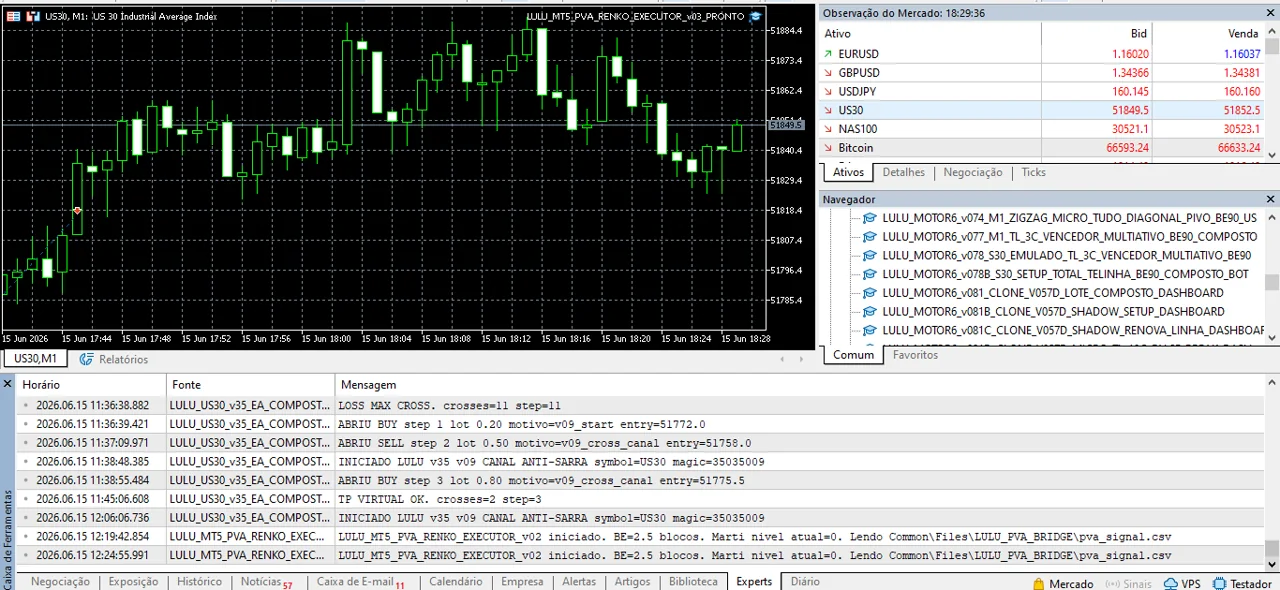Click the VPS cloud icon
Screen dimensions: 1280x590
(x=1171, y=583)
